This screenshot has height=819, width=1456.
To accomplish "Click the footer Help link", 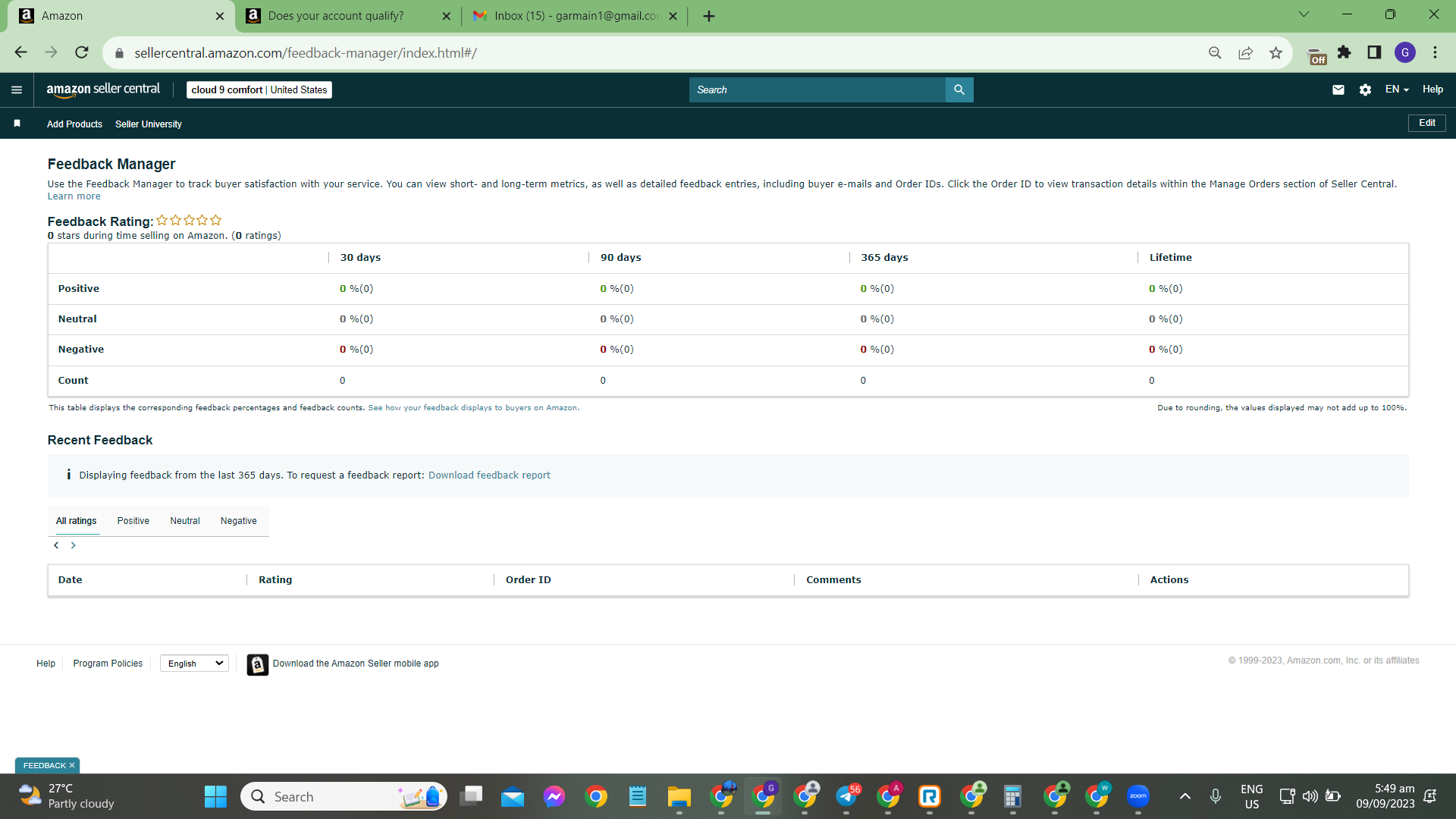I will pyautogui.click(x=45, y=664).
